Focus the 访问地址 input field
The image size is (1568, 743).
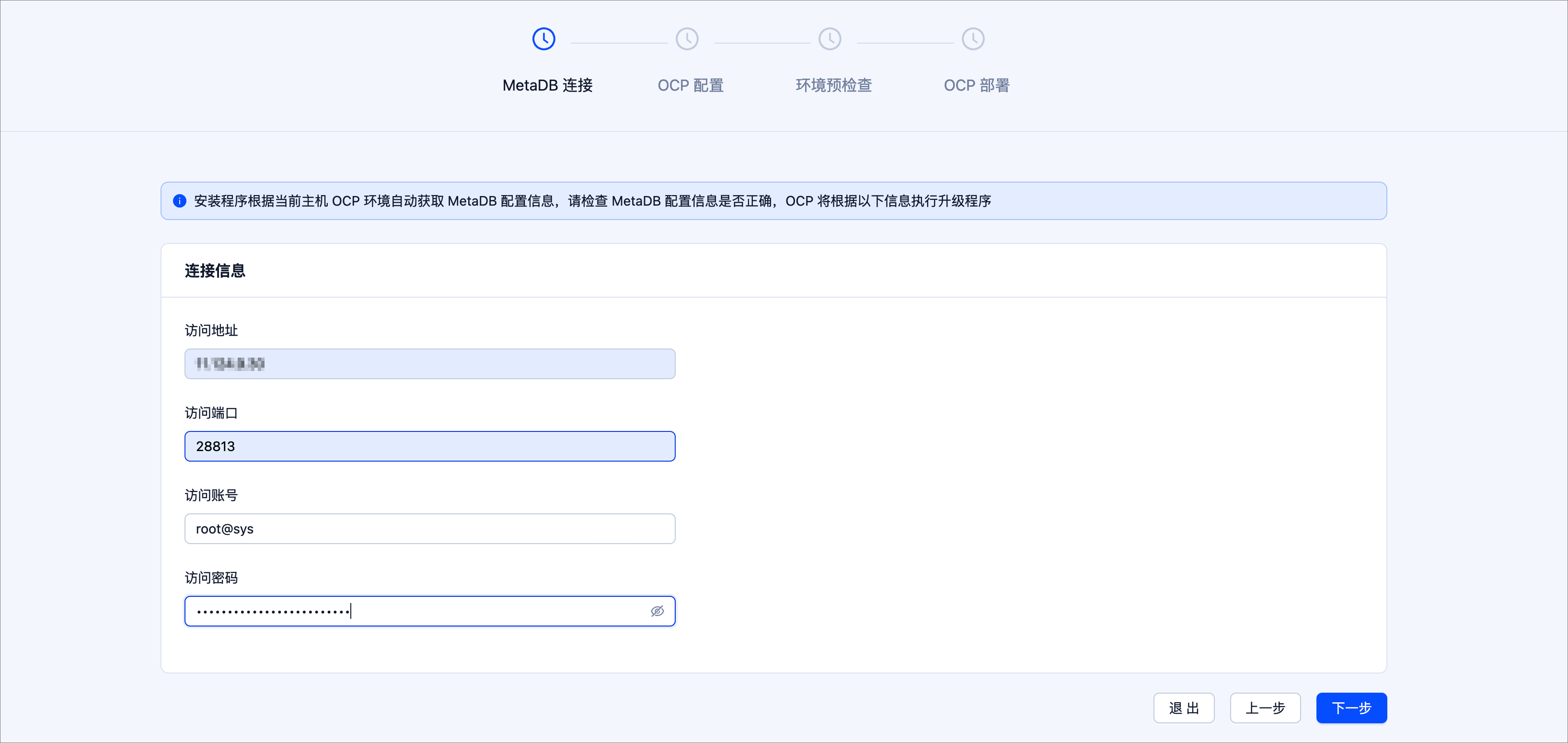[x=430, y=363]
